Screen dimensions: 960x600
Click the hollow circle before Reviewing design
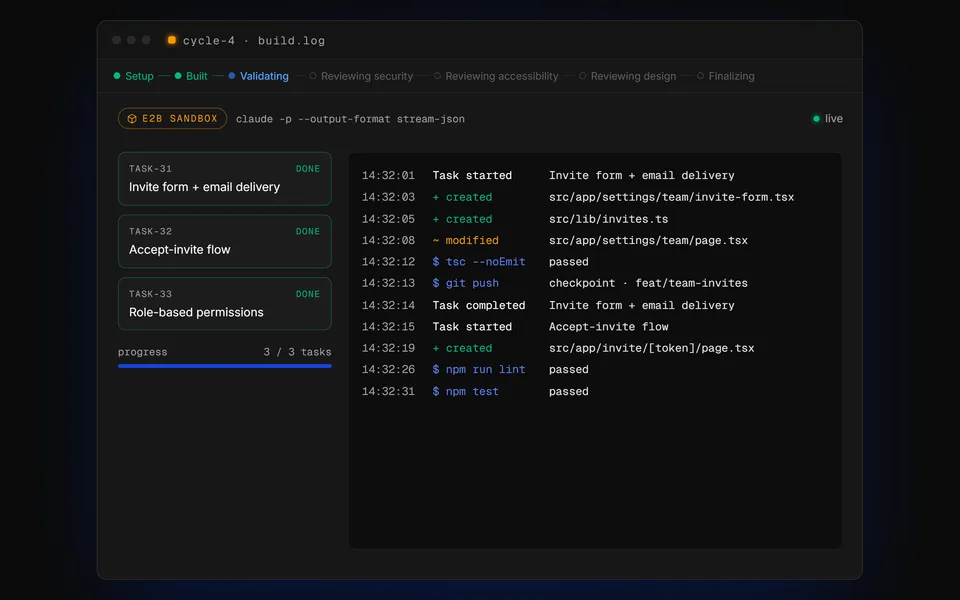582,76
